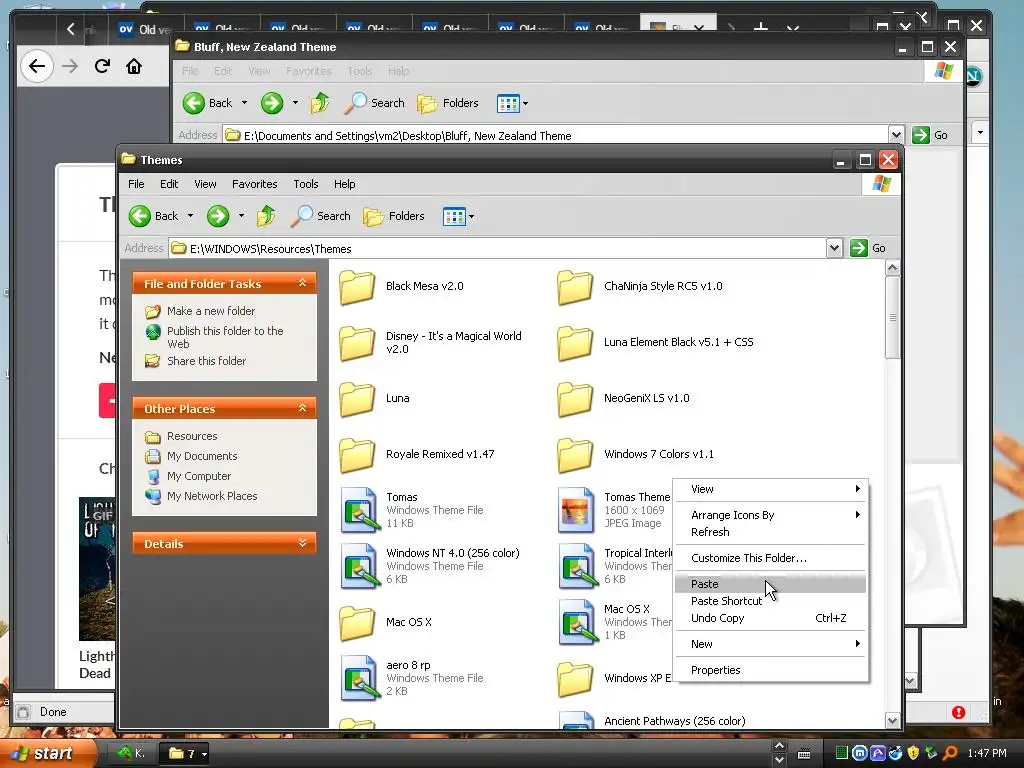Select the Luna folder icon
This screenshot has height=768, width=1024.
(x=357, y=398)
